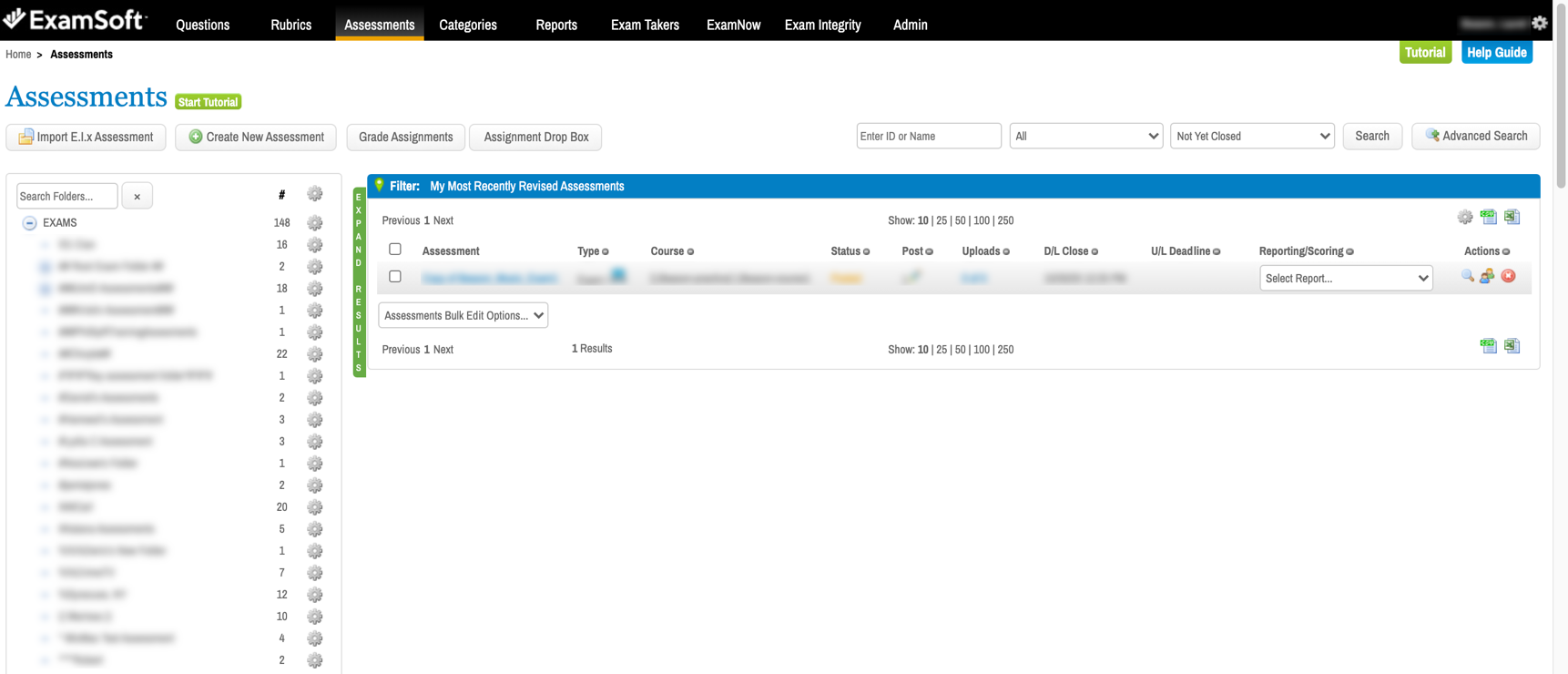Screen dimensions: 1568x674
Task: Open gear options for the folder with 22 items
Action: point(315,354)
